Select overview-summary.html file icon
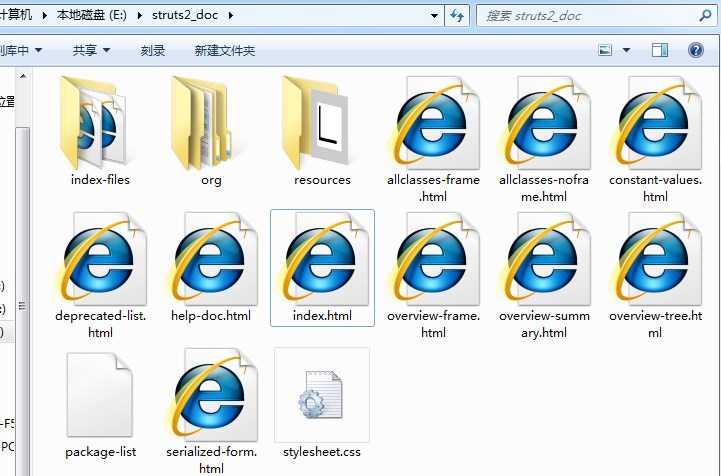 (545, 258)
